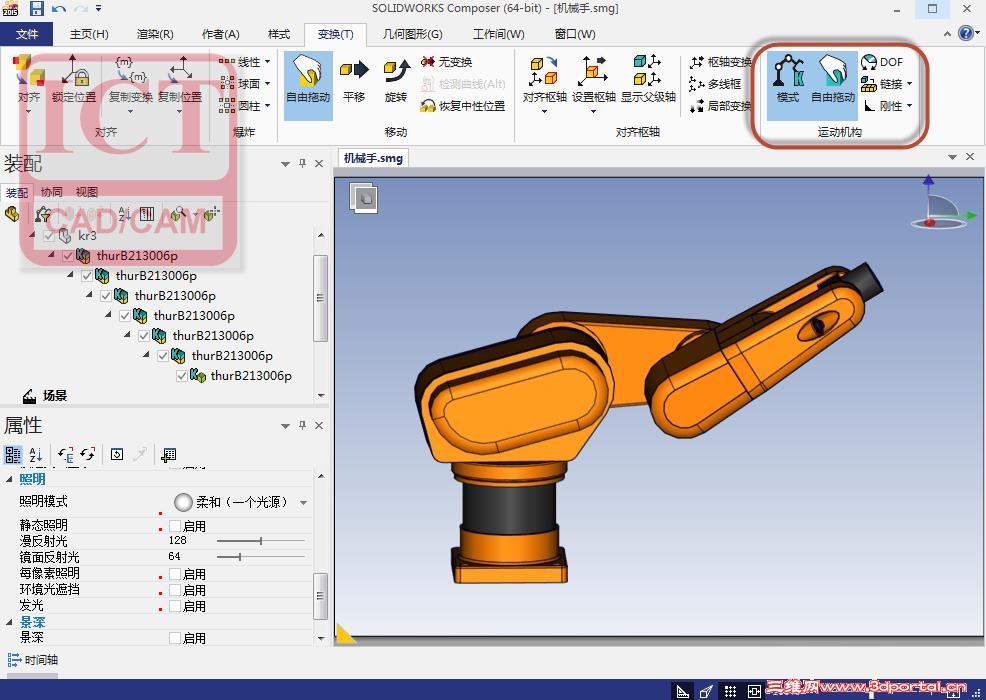Screen dimensions: 986x700
Task: Open the 刚性 dropdown in 运动机构
Action: tap(909, 106)
